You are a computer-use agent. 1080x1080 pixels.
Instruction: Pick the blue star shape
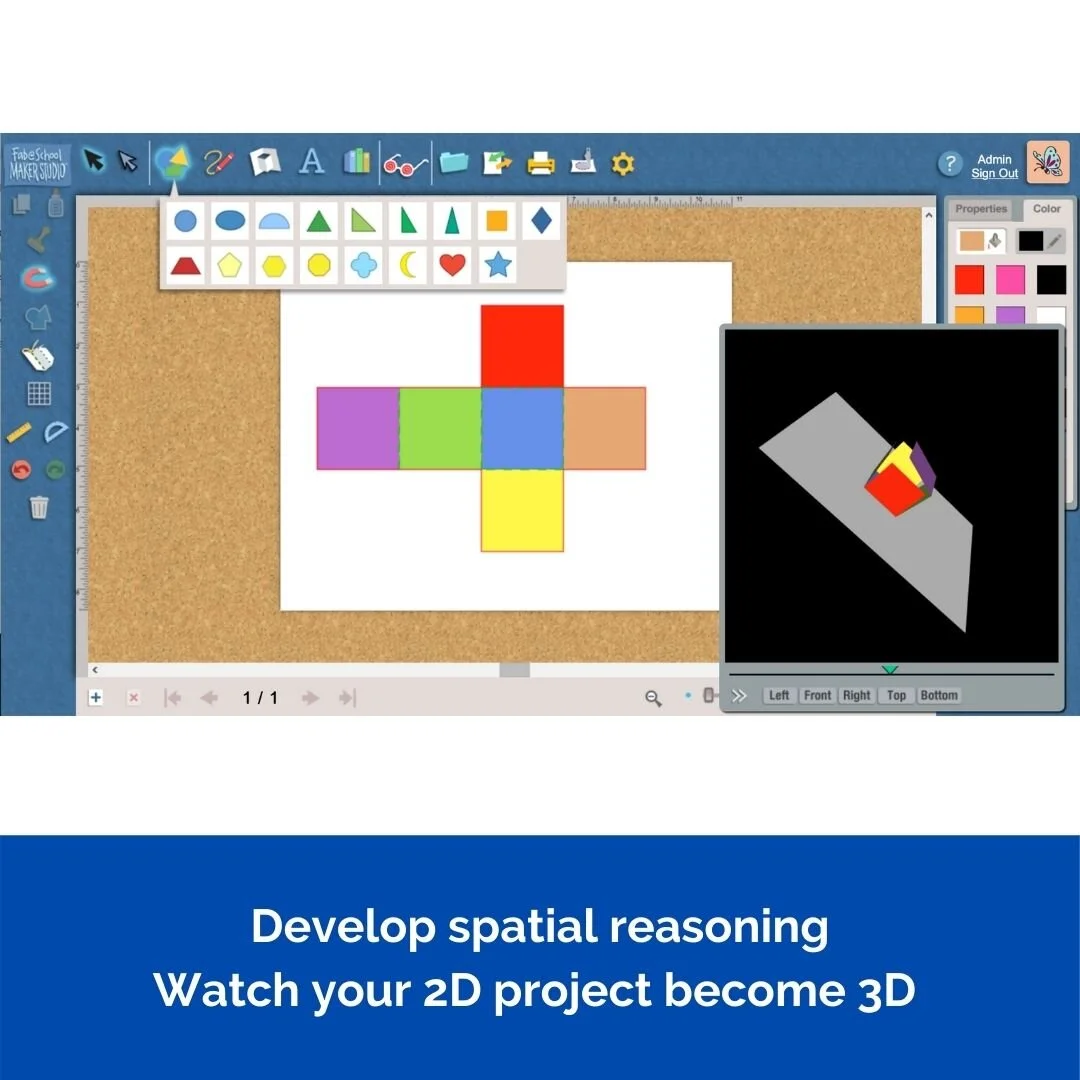click(x=497, y=265)
